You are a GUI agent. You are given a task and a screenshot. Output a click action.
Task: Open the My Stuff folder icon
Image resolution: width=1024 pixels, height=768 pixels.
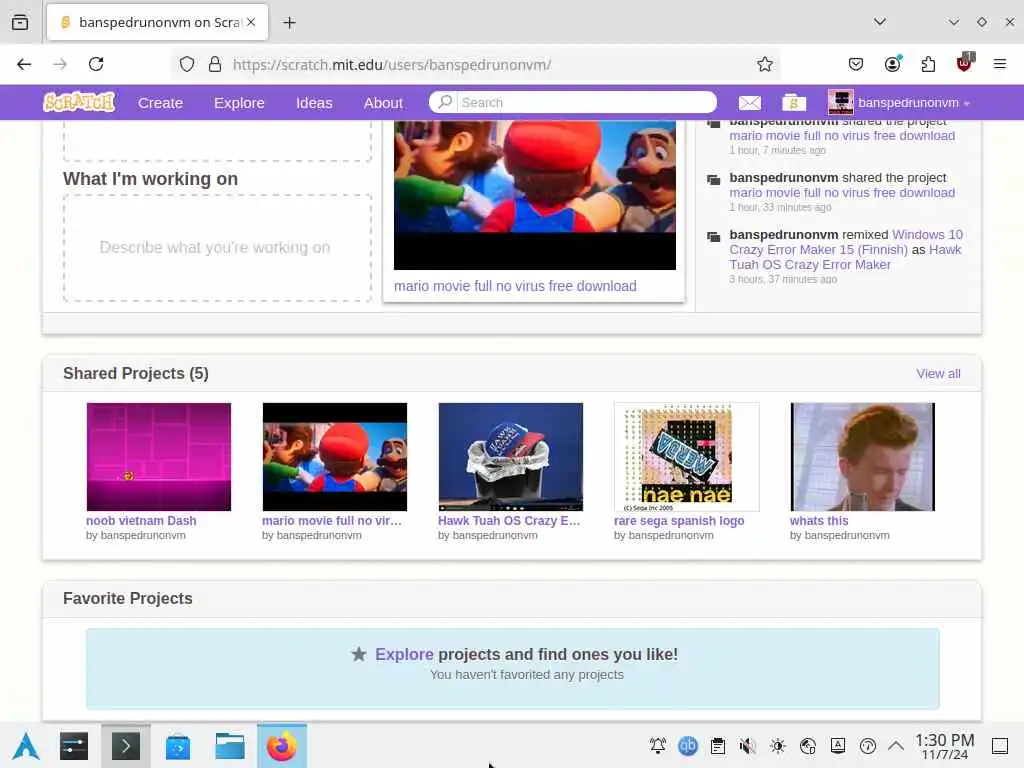click(793, 103)
